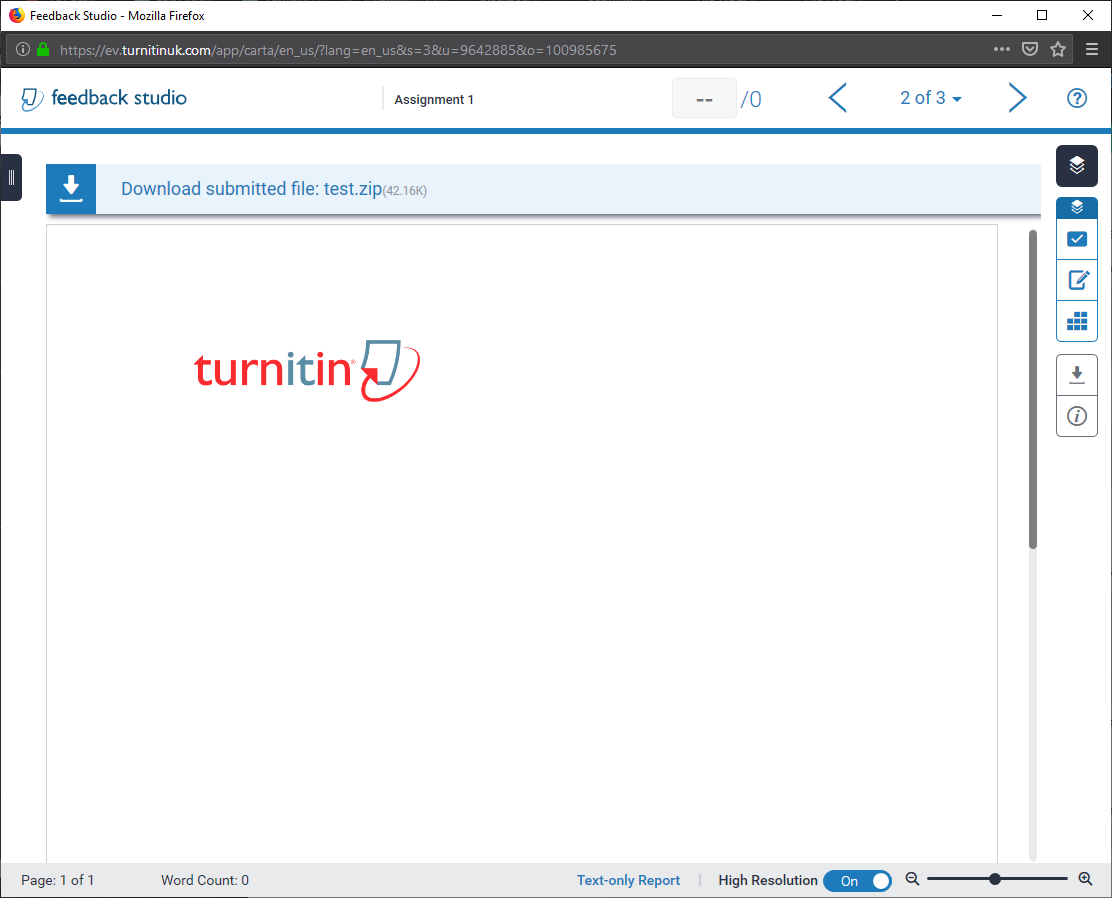Image resolution: width=1112 pixels, height=898 pixels.
Task: Click the sidebar download icon
Action: [x=1077, y=375]
